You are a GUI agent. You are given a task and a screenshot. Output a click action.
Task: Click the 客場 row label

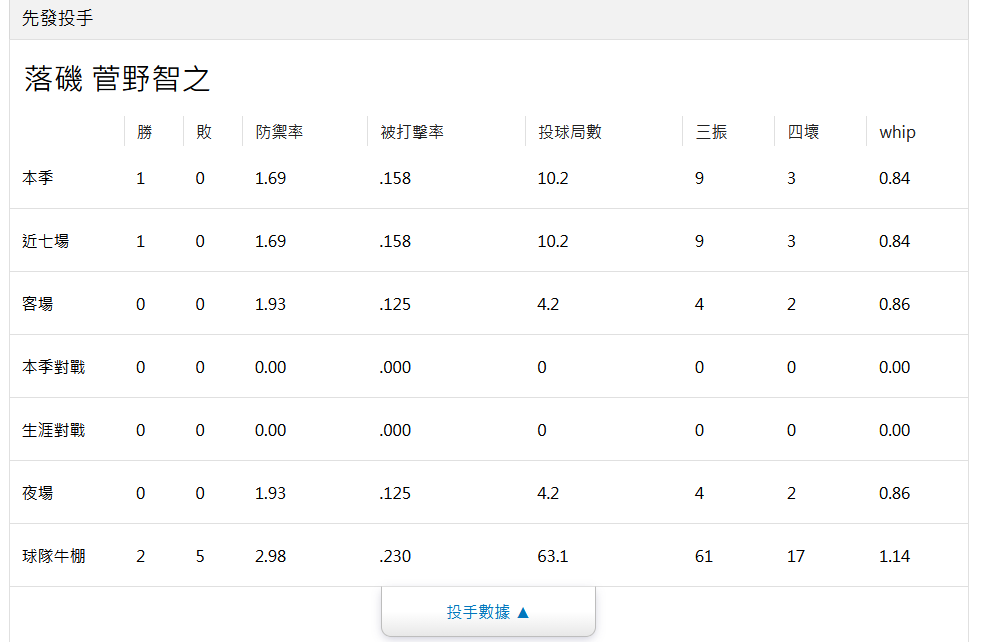tap(38, 304)
